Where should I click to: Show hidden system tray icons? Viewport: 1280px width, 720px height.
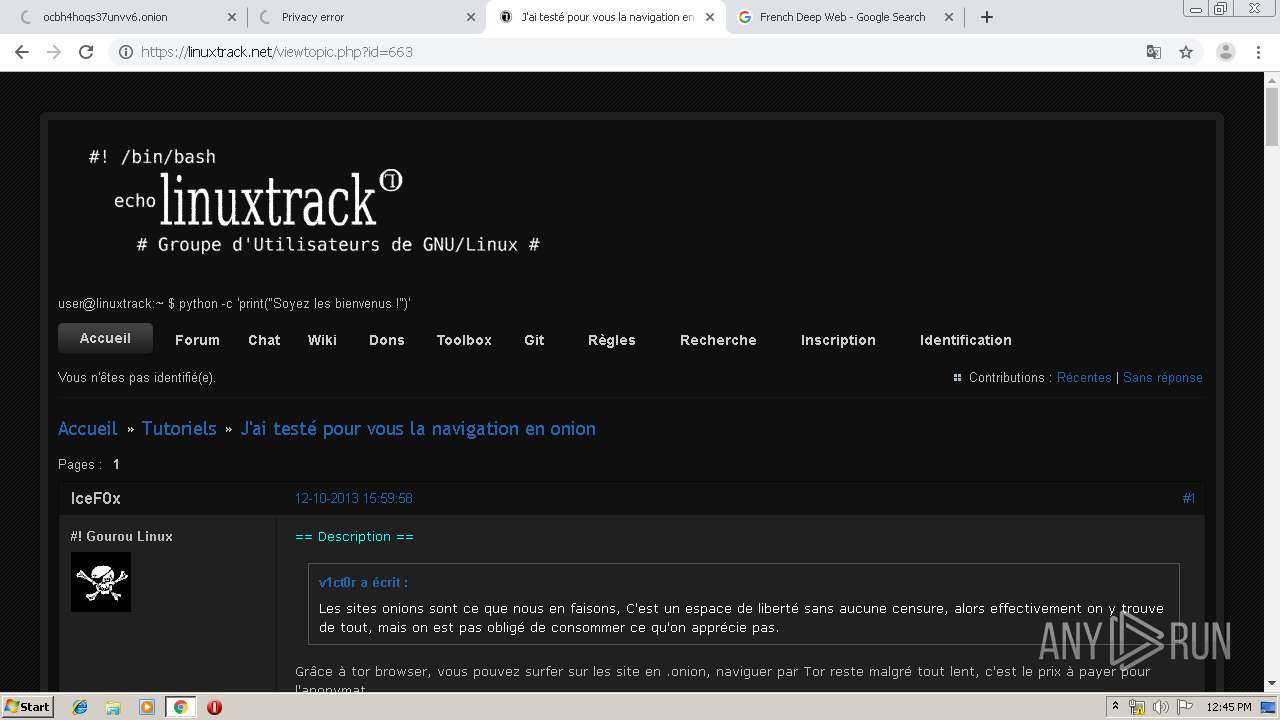point(1115,707)
